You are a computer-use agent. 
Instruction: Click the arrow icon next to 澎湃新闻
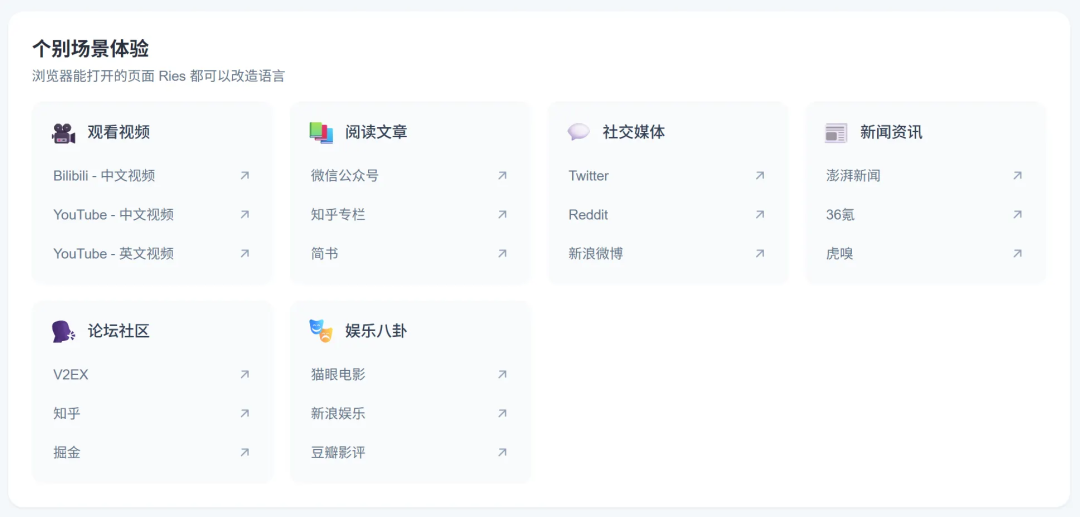tap(1017, 176)
